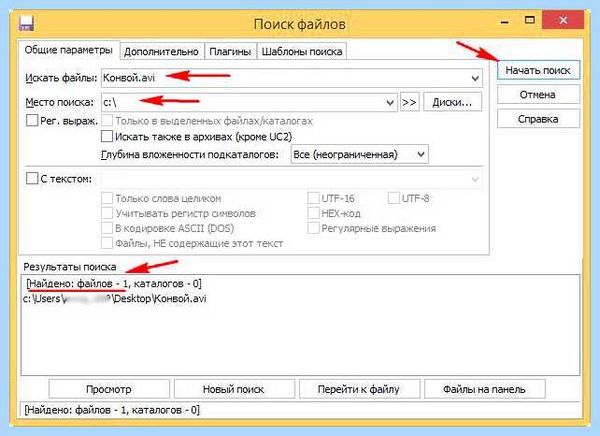Open the Общие параметры tab
The width and height of the screenshot is (600, 436).
point(69,50)
